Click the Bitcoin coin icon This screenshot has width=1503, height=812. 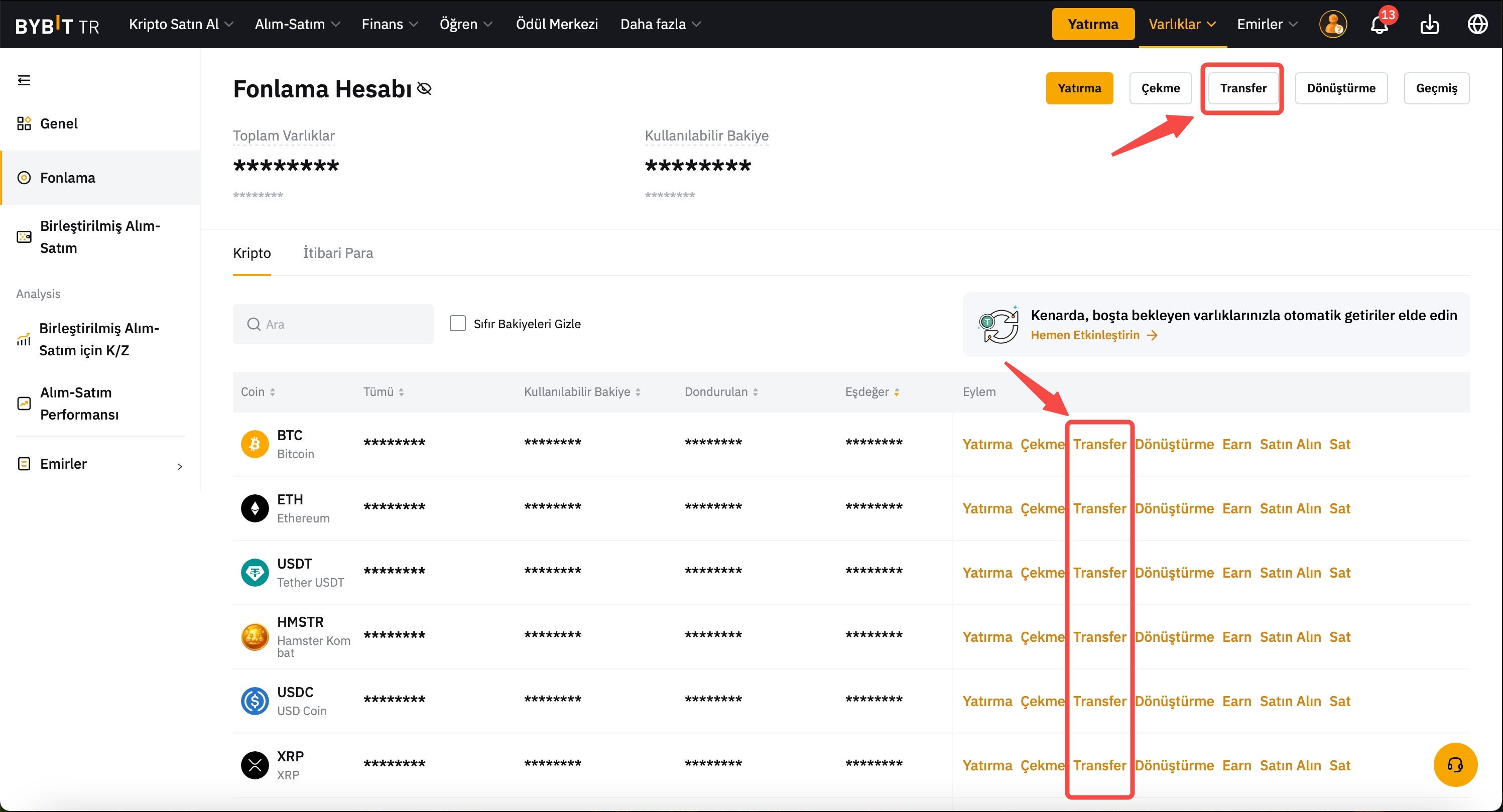(255, 445)
